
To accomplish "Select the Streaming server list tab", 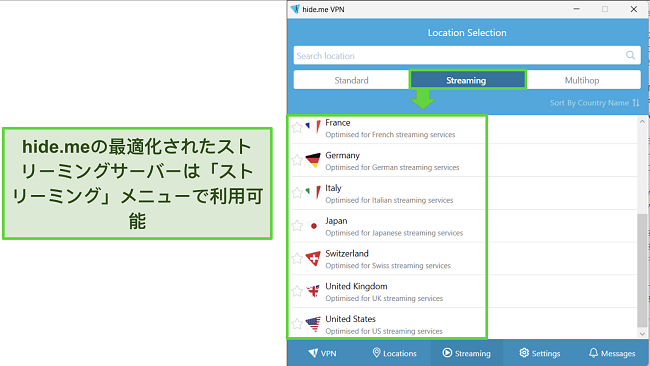I will tap(467, 80).
